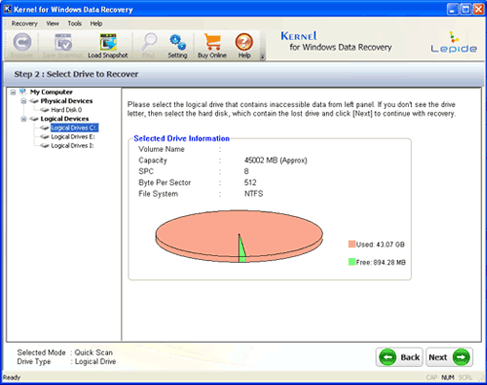
Task: Collapse the Logical Devices node
Action: pyautogui.click(x=24, y=119)
